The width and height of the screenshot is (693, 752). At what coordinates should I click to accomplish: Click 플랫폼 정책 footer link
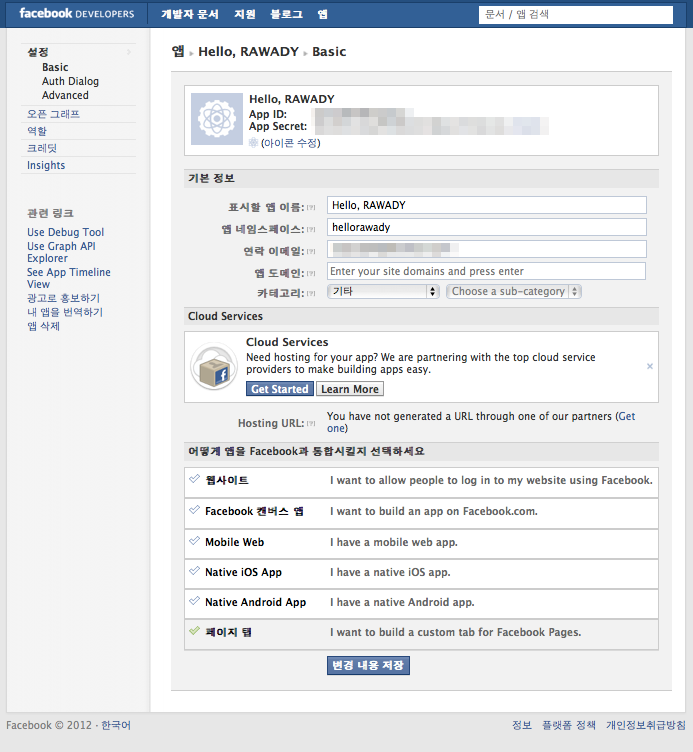[569, 725]
